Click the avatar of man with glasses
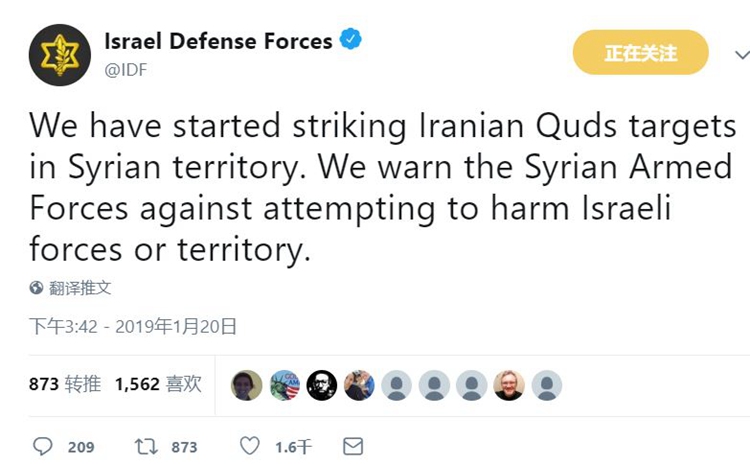The width and height of the screenshot is (750, 464). pos(509,385)
